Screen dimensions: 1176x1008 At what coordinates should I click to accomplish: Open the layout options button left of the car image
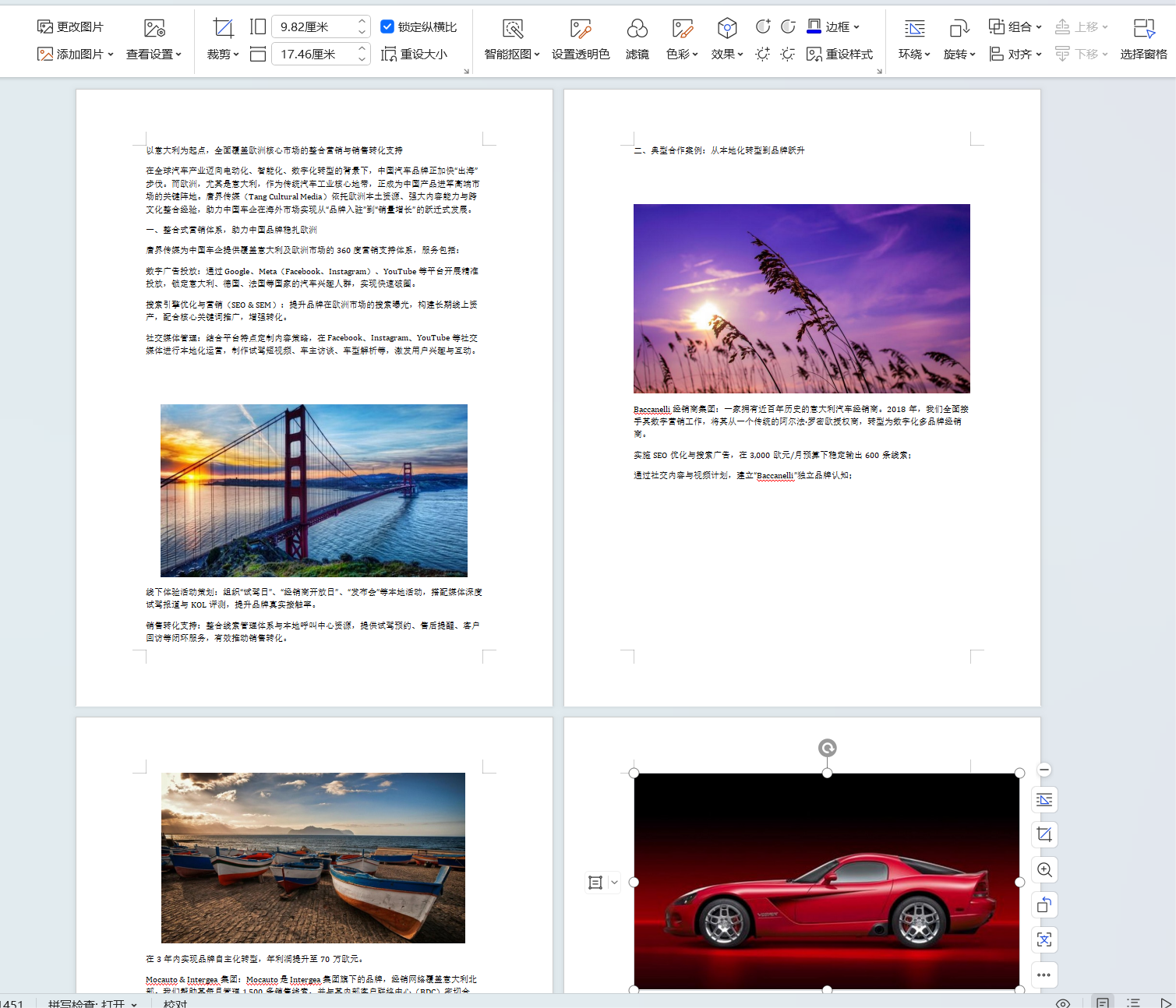(602, 883)
